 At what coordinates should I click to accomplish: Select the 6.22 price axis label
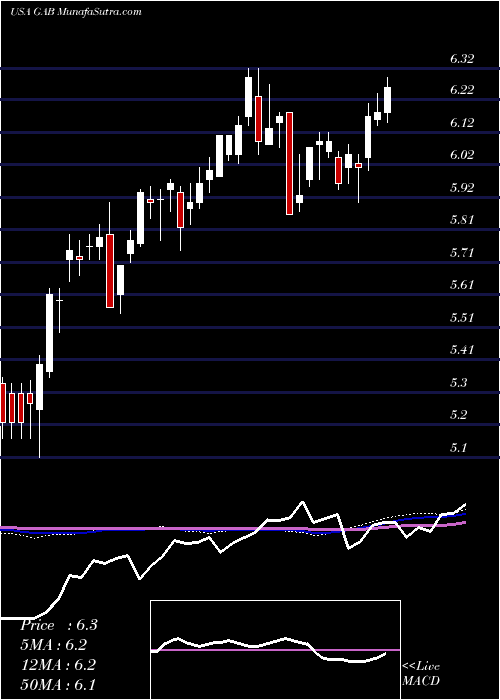click(x=462, y=90)
